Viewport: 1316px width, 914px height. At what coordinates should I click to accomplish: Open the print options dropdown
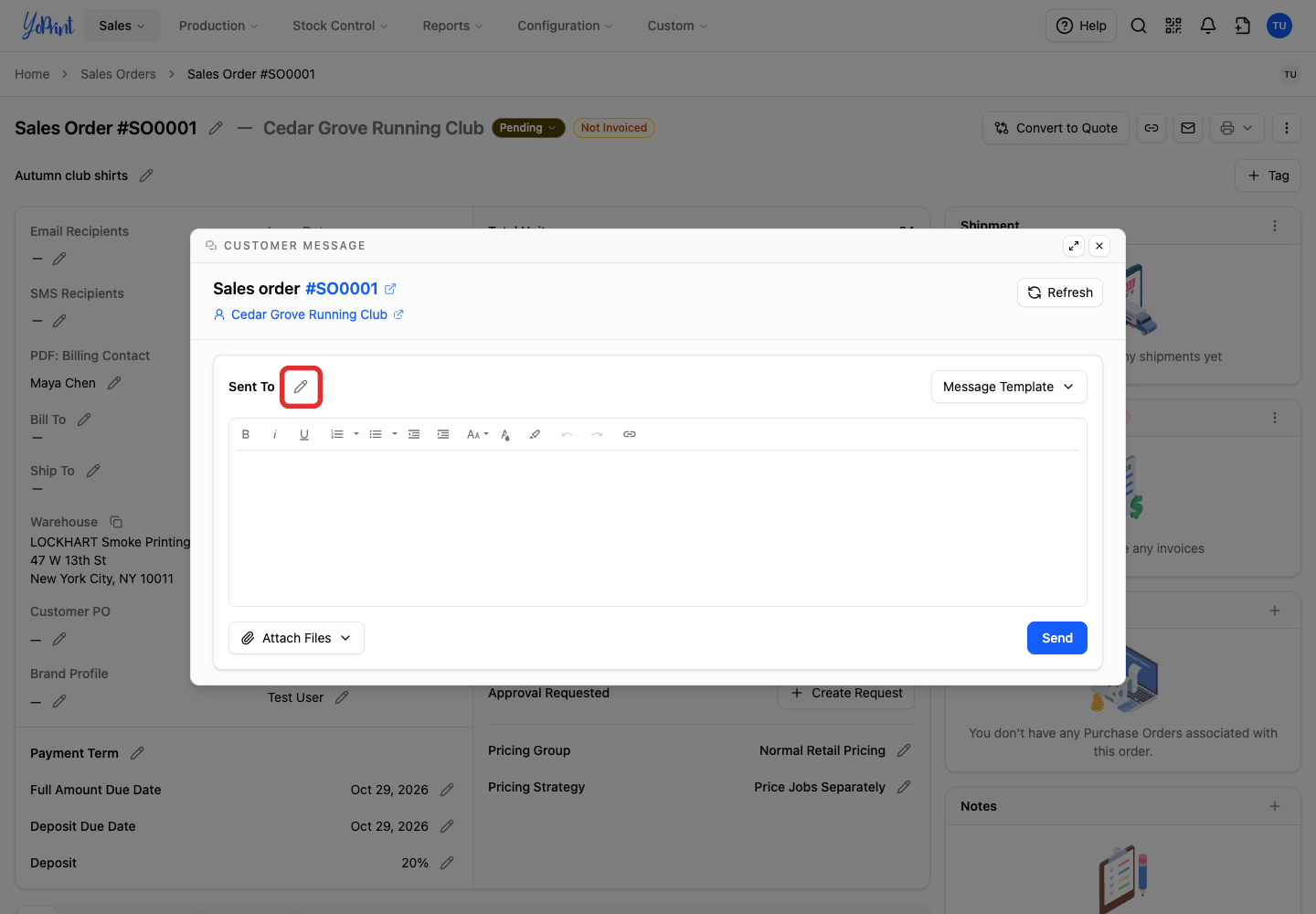[1237, 128]
